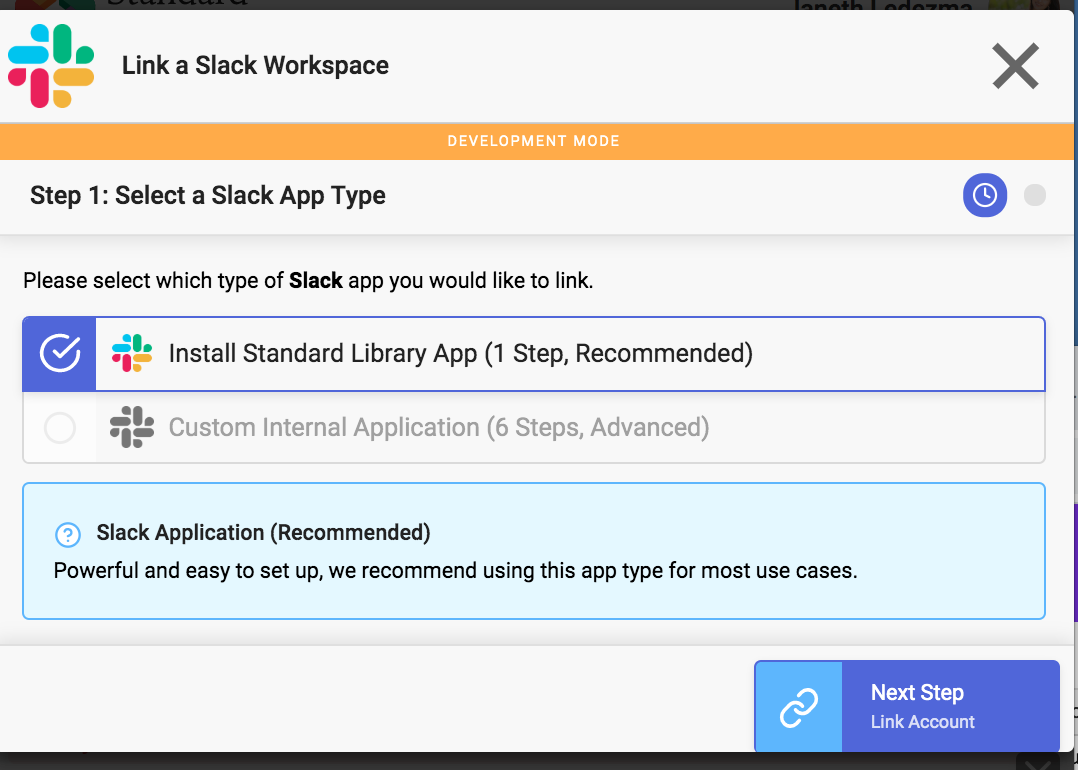Screen dimensions: 1078x770
Task: Click the blue clock step indicator
Action: coord(984,195)
